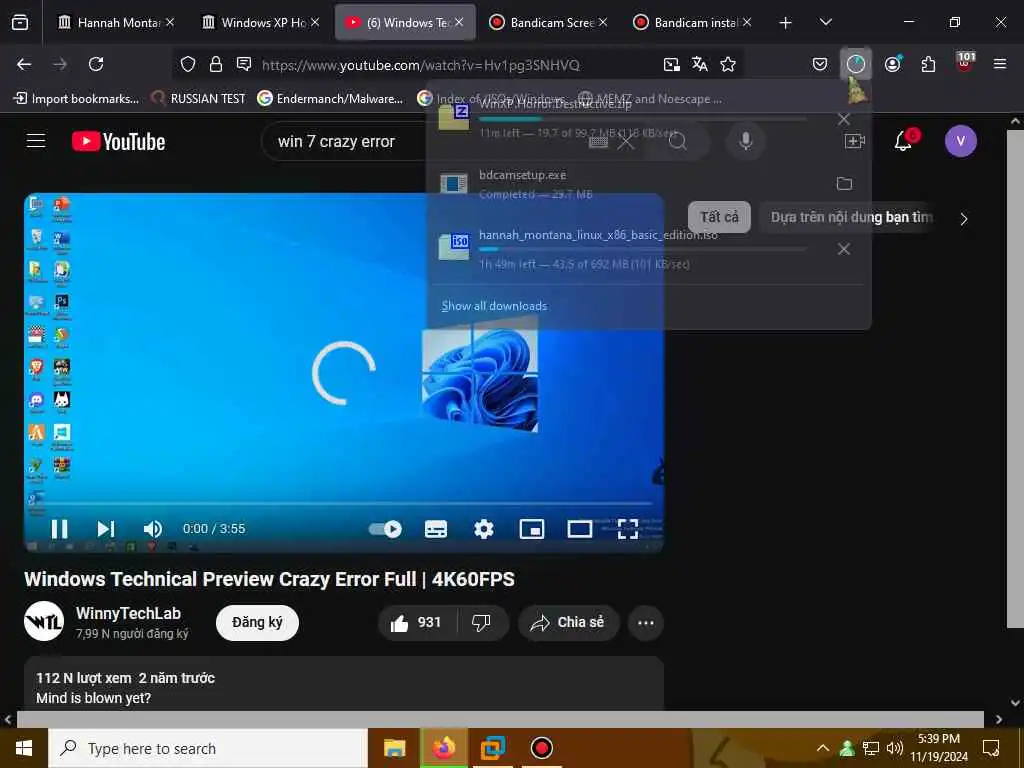This screenshot has width=1024, height=768.
Task: Open tracking protection shield icon
Action: click(188, 64)
